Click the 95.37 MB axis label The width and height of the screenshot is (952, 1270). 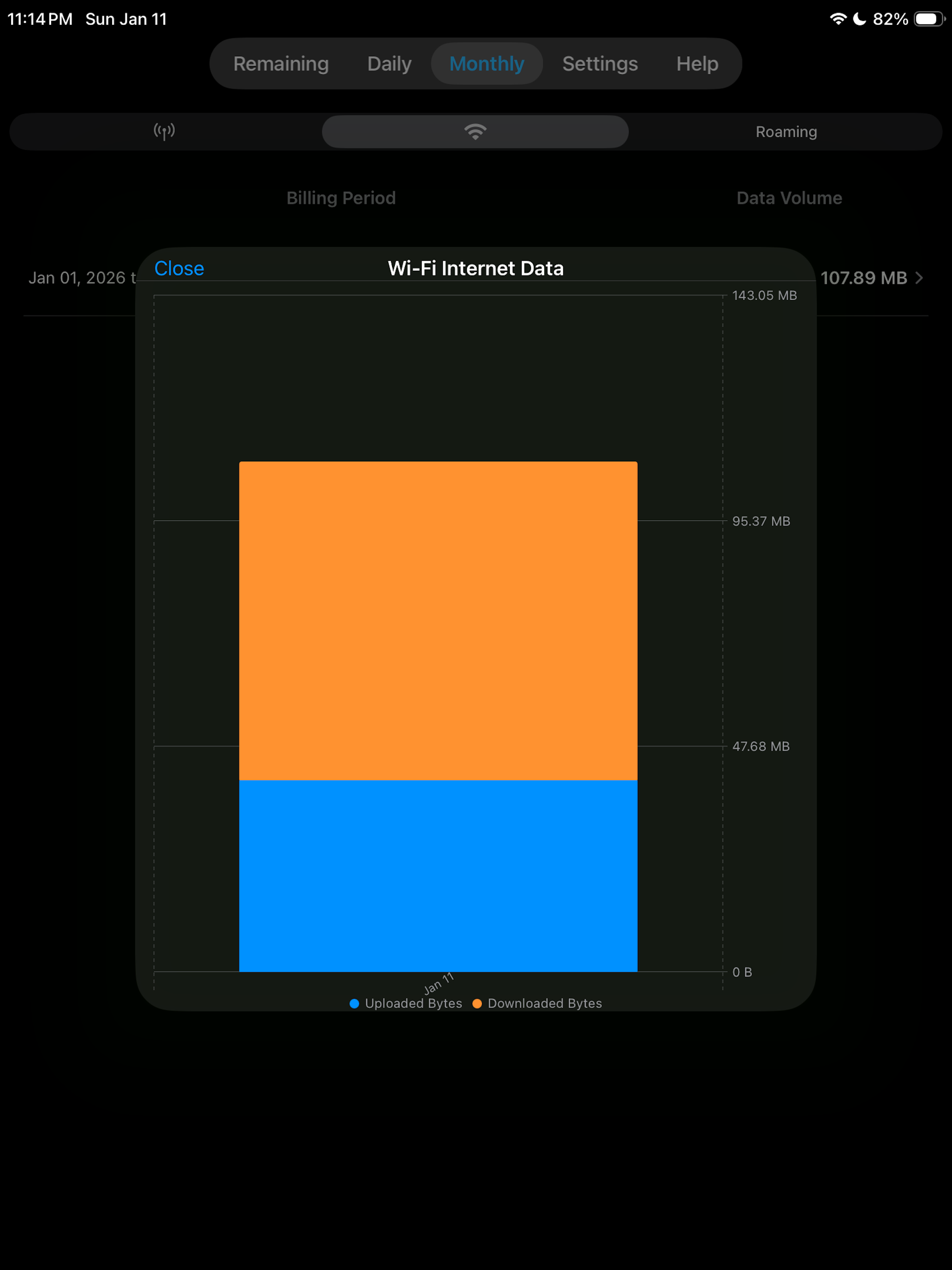761,521
